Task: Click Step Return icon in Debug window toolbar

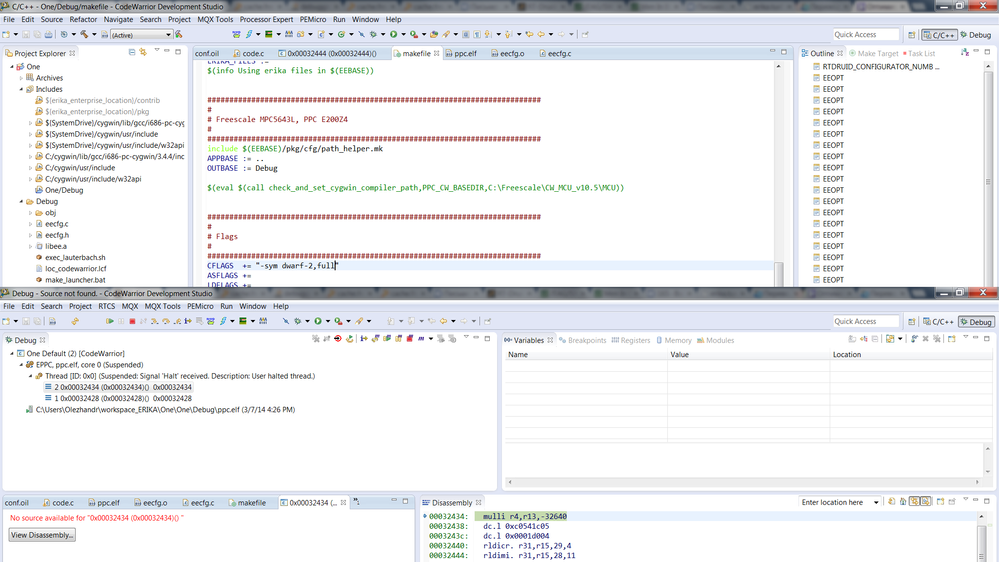Action: (x=177, y=321)
